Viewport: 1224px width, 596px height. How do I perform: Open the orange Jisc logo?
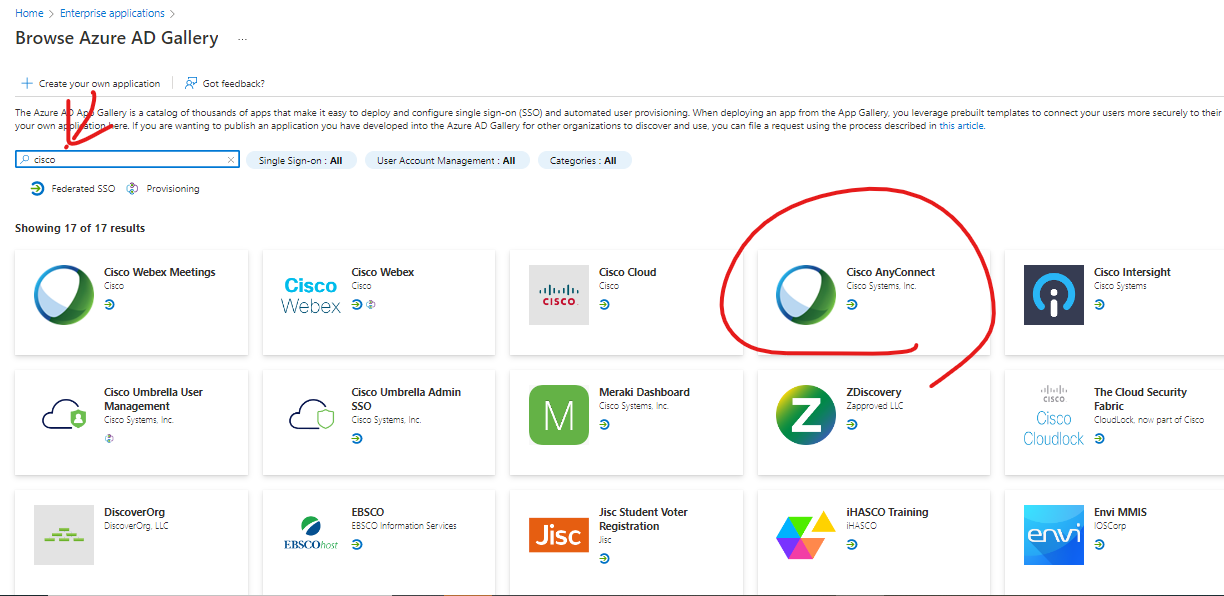point(559,535)
